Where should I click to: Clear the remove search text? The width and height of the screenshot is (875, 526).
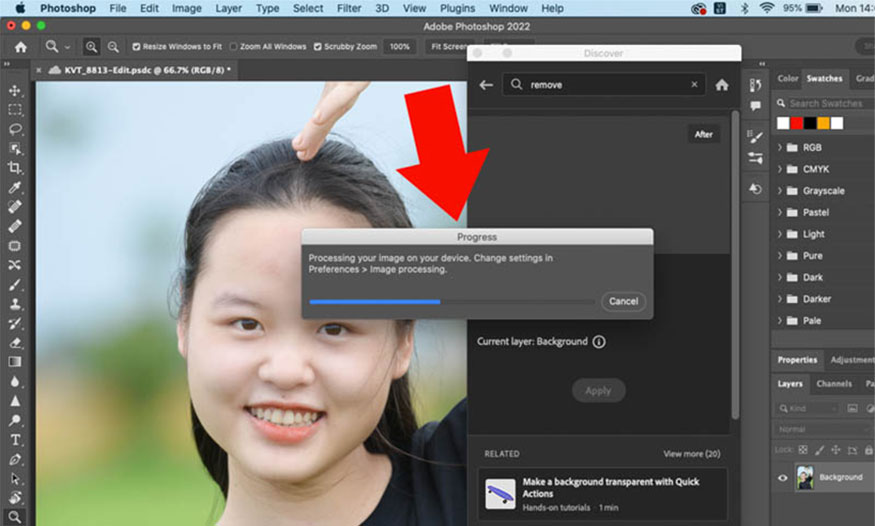point(694,84)
